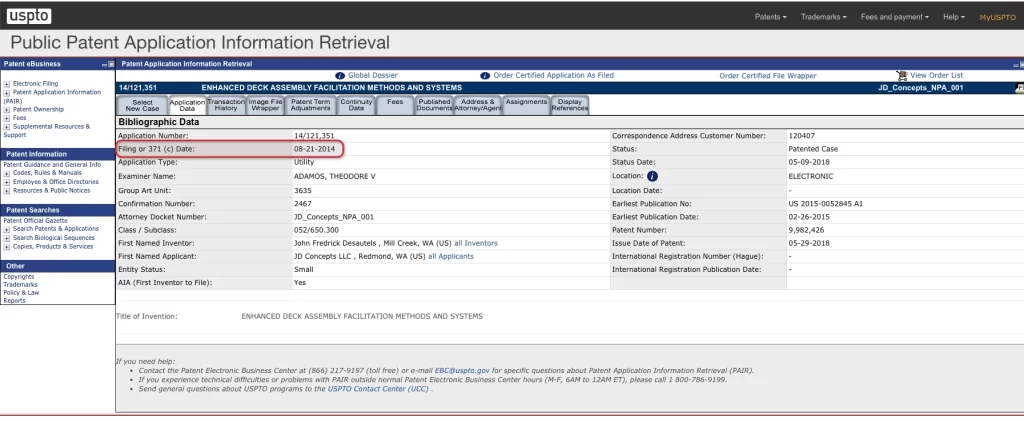The width and height of the screenshot is (1024, 421).
Task: Click the all Applicants link
Action: [x=451, y=257]
